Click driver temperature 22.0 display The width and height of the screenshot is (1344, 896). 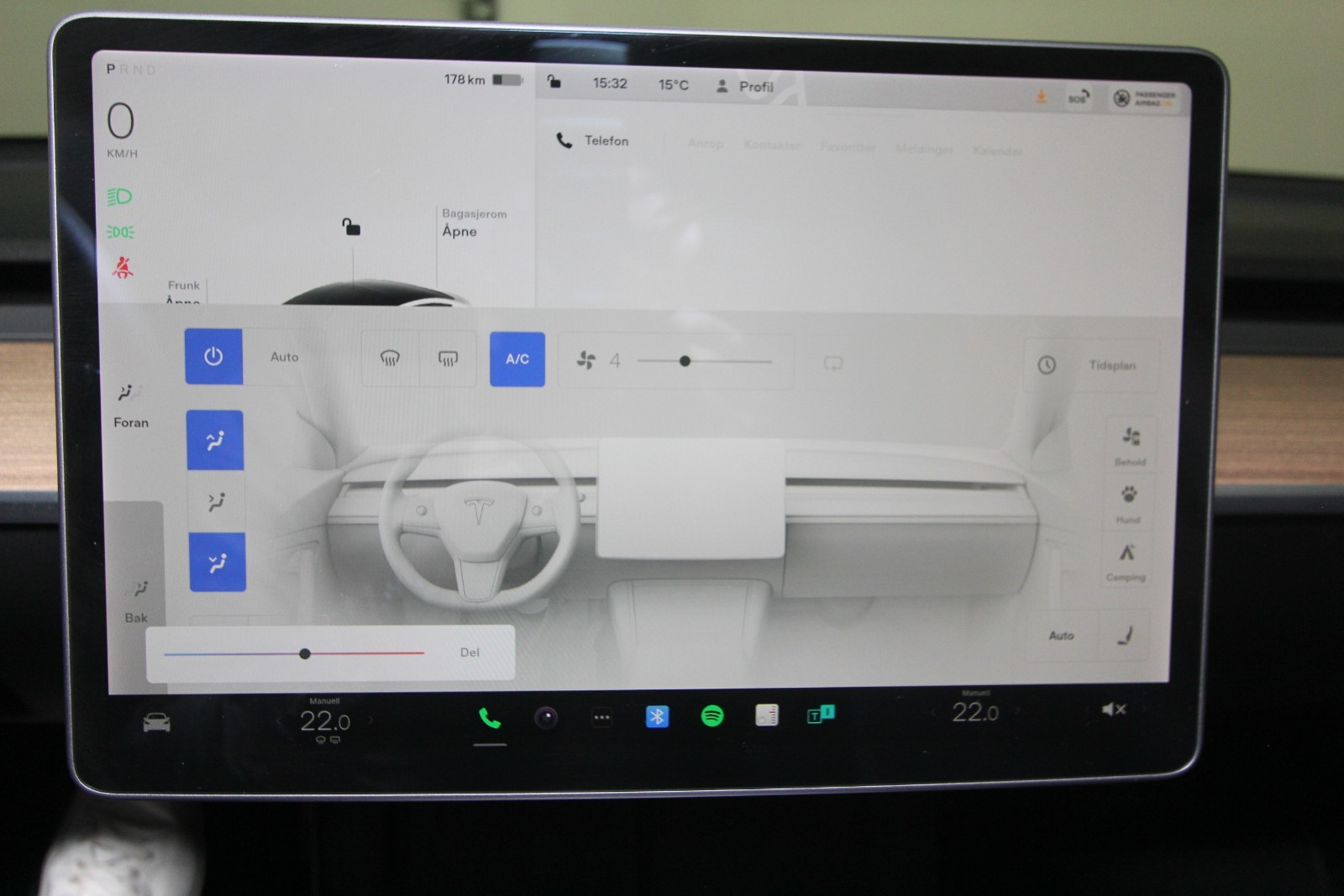pos(325,720)
